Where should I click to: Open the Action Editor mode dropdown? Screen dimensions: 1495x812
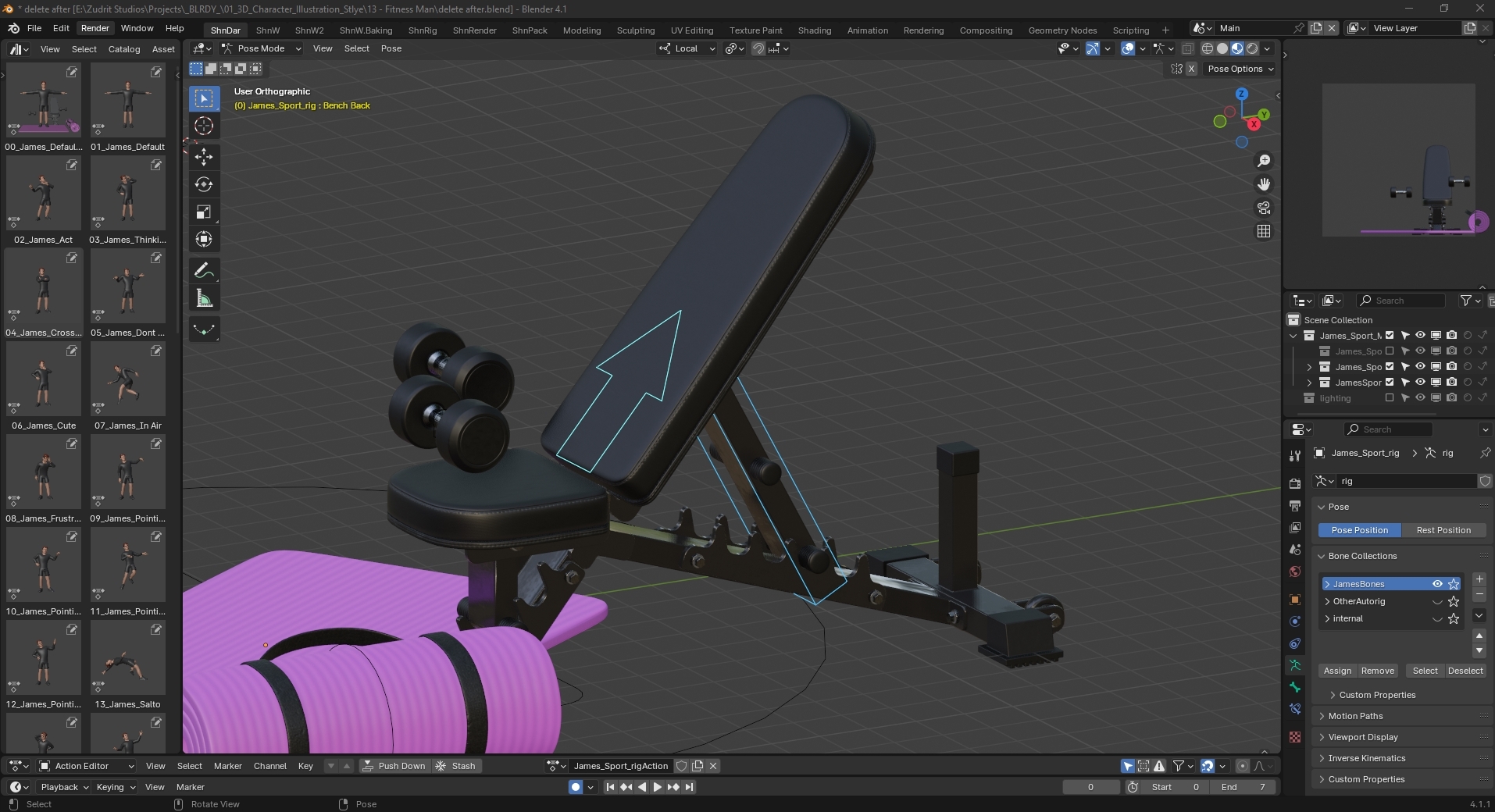tap(87, 766)
